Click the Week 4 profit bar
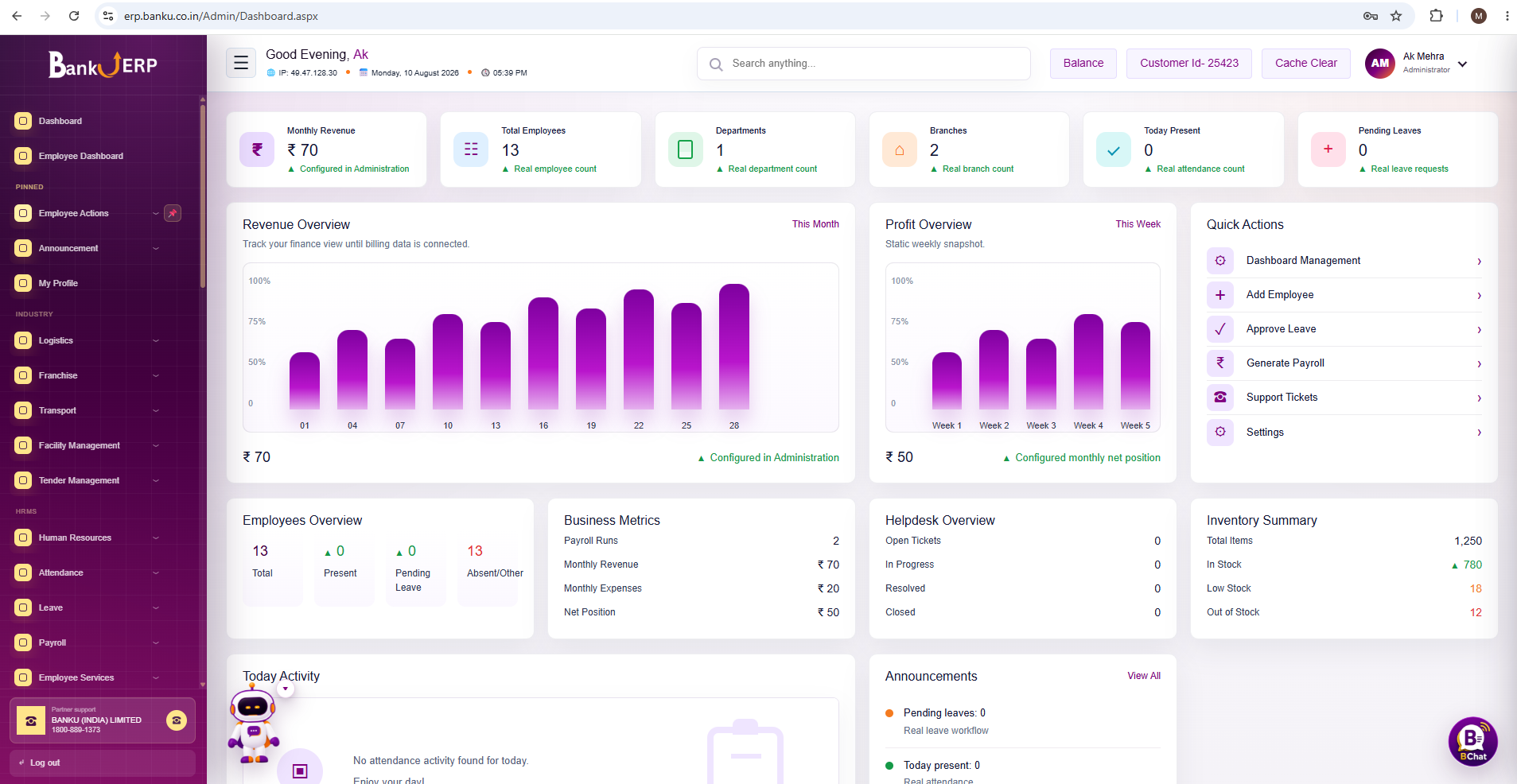 pos(1088,361)
